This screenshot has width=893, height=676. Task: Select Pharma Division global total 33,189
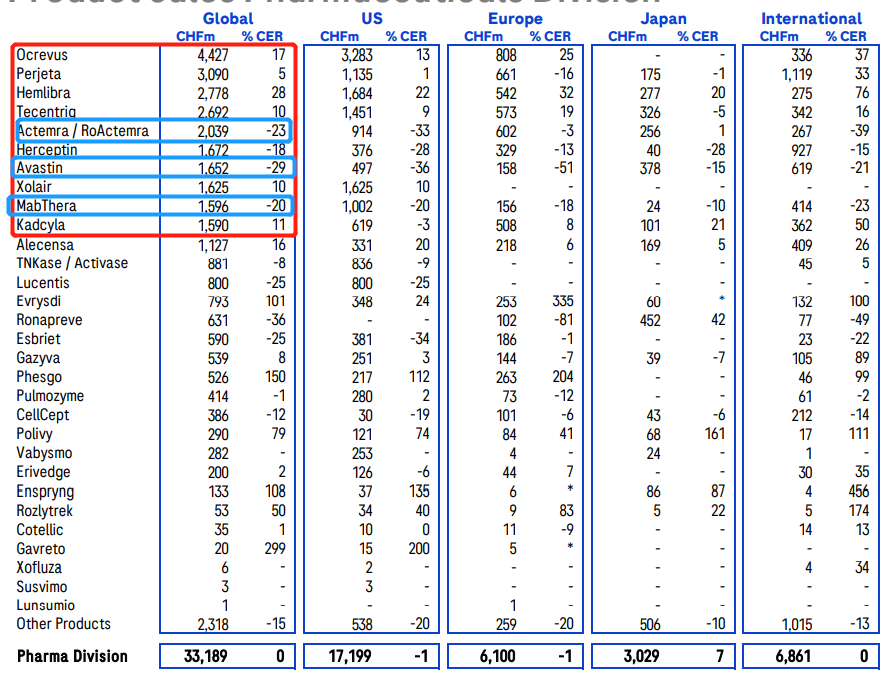pyautogui.click(x=206, y=657)
